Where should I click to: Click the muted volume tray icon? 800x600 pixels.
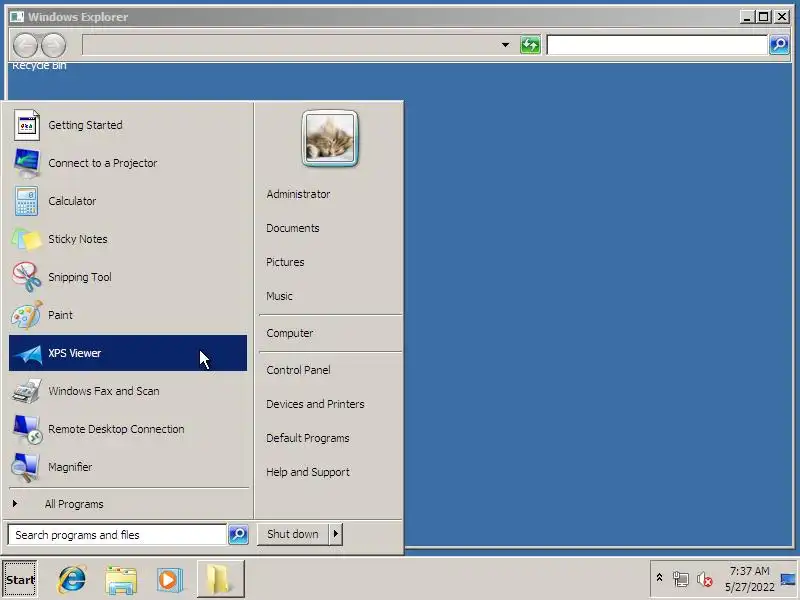705,579
